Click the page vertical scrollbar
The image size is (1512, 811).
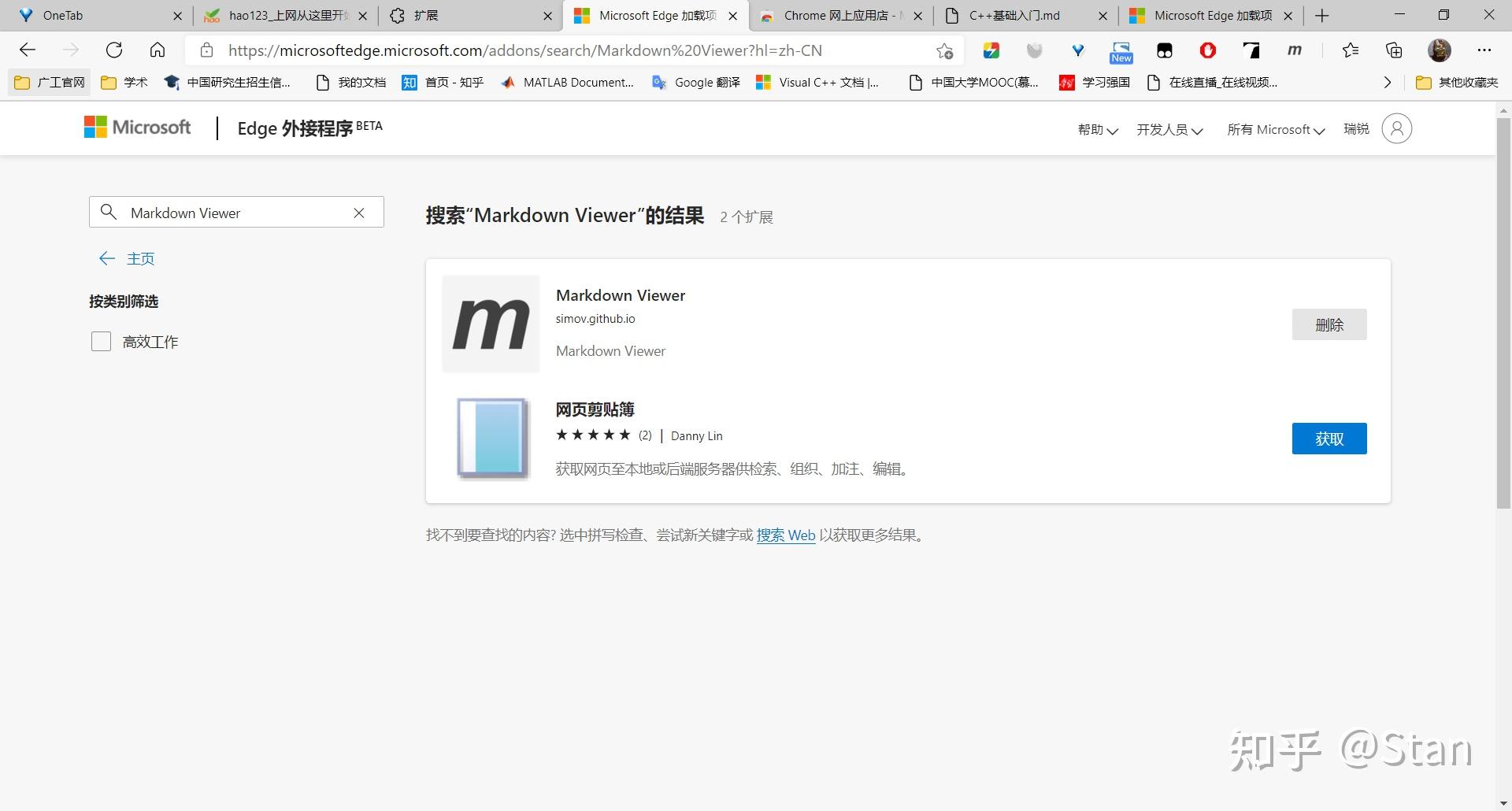1503,313
